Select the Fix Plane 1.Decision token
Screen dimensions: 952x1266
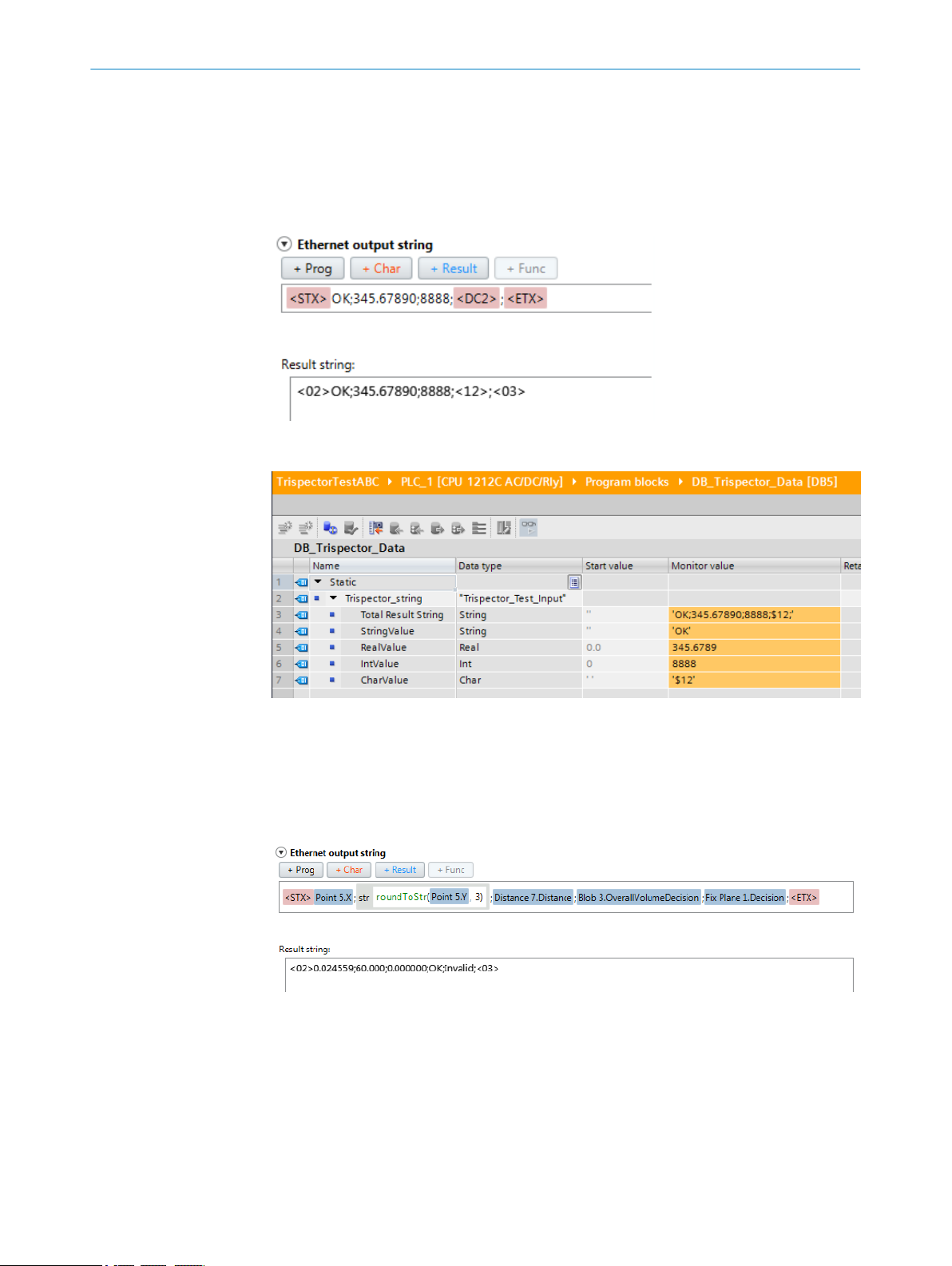(744, 897)
